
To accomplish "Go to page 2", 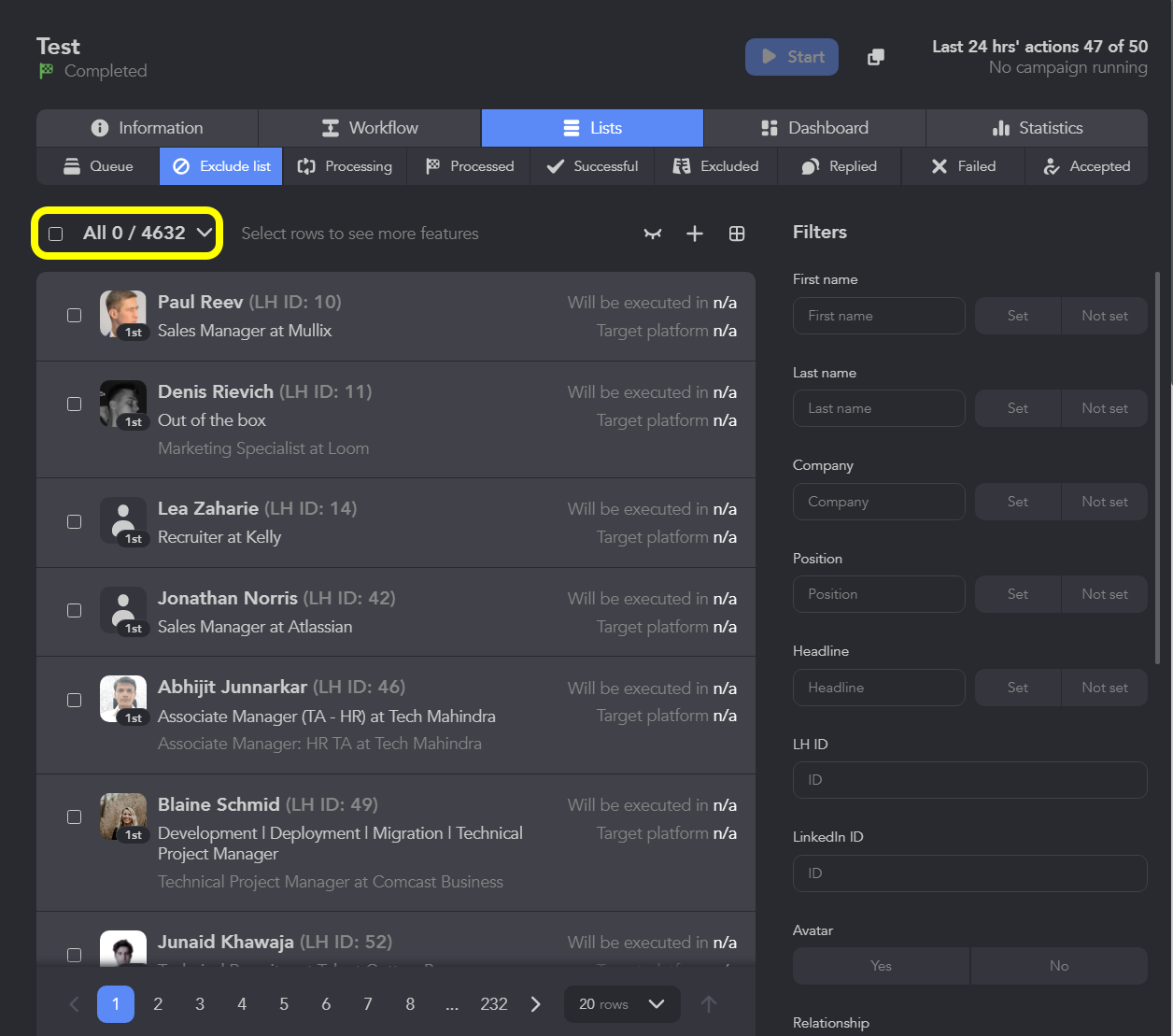I will (158, 1004).
